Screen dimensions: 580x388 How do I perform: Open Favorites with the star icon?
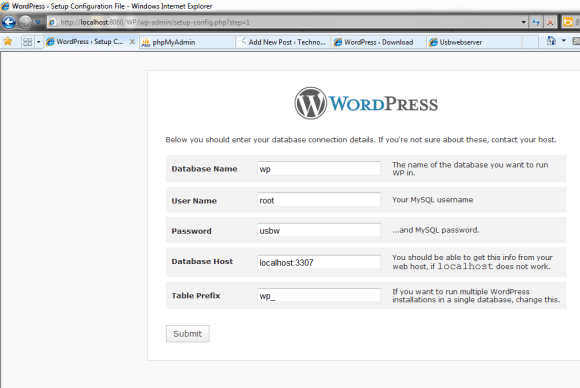tap(8, 41)
